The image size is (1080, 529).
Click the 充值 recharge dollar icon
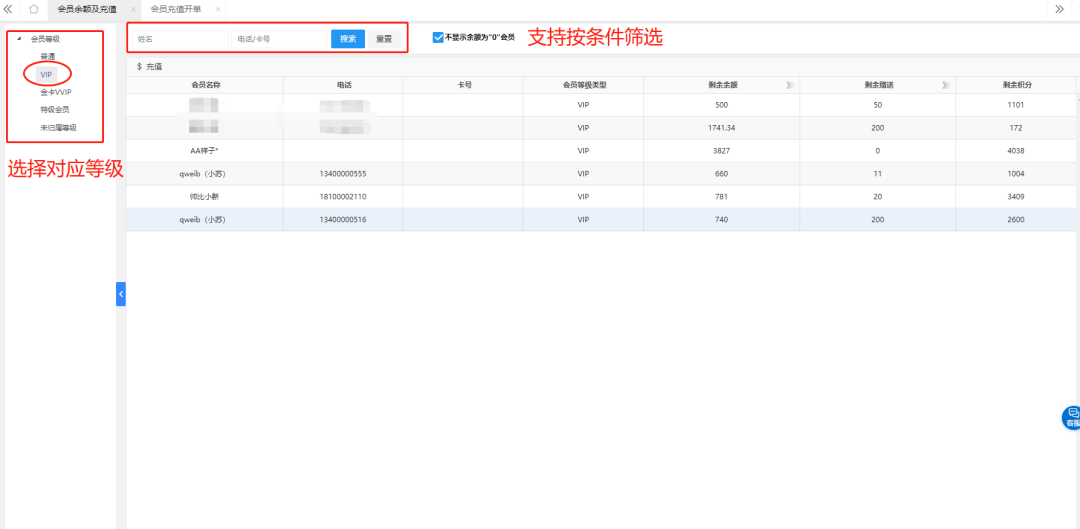pyautogui.click(x=139, y=67)
